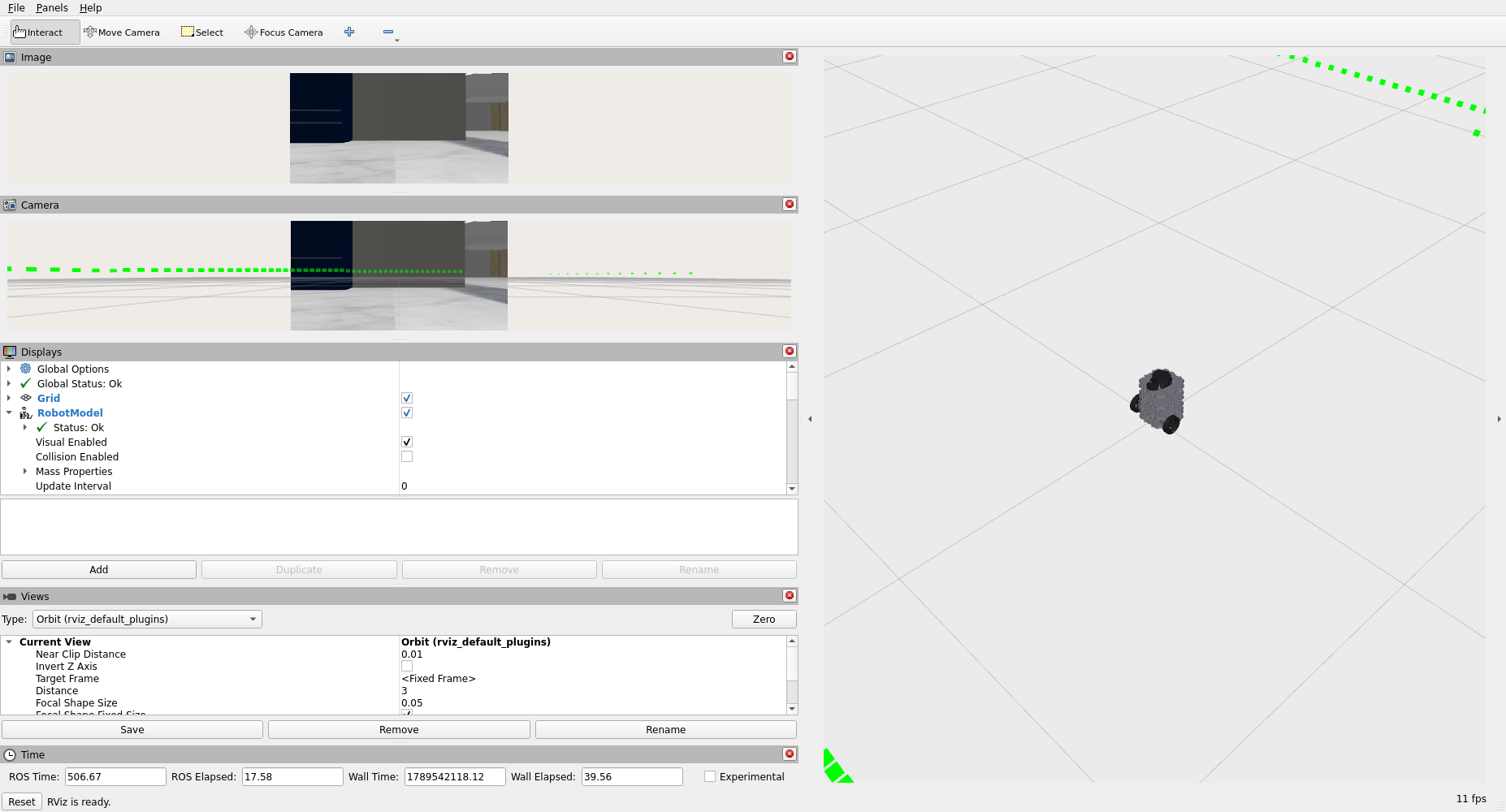Toggle the RobotModel display checkbox
The height and width of the screenshot is (812, 1506).
(407, 412)
